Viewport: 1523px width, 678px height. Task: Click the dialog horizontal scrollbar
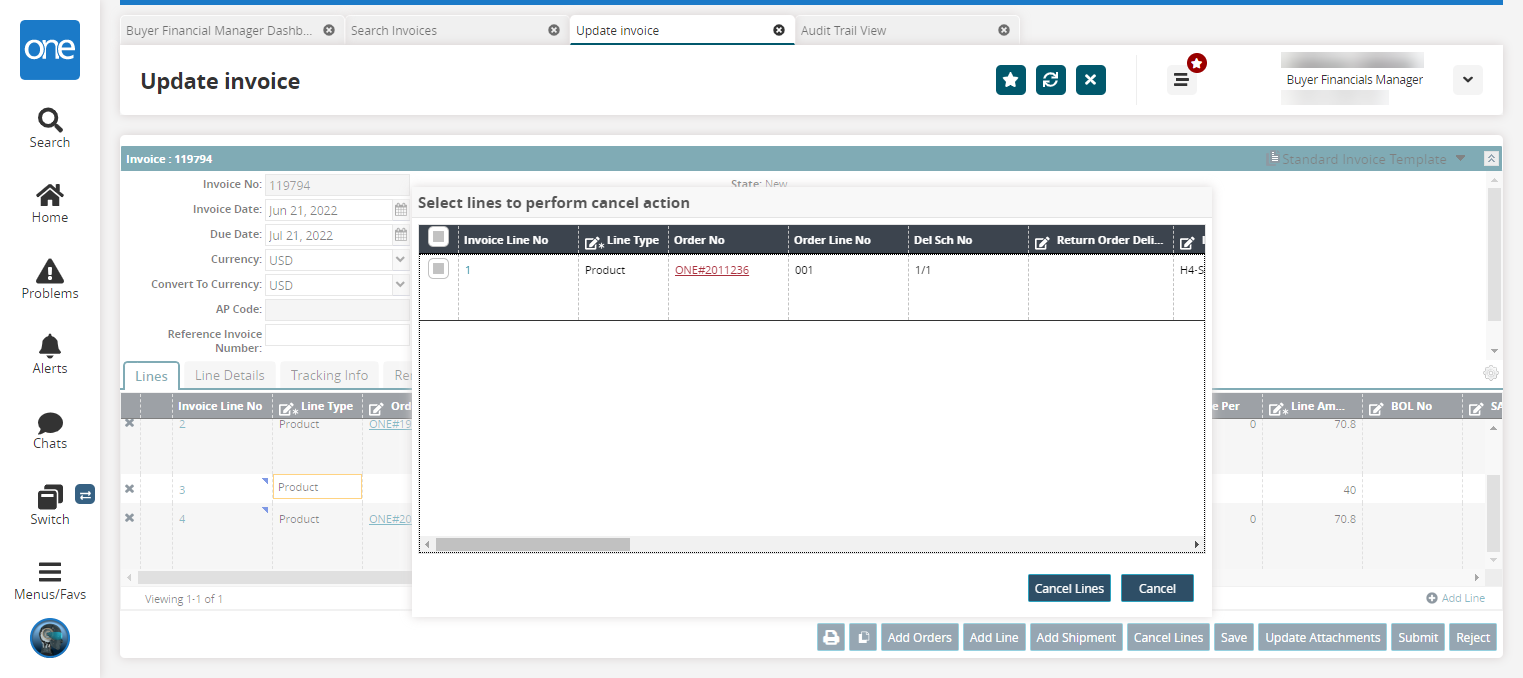(x=533, y=544)
